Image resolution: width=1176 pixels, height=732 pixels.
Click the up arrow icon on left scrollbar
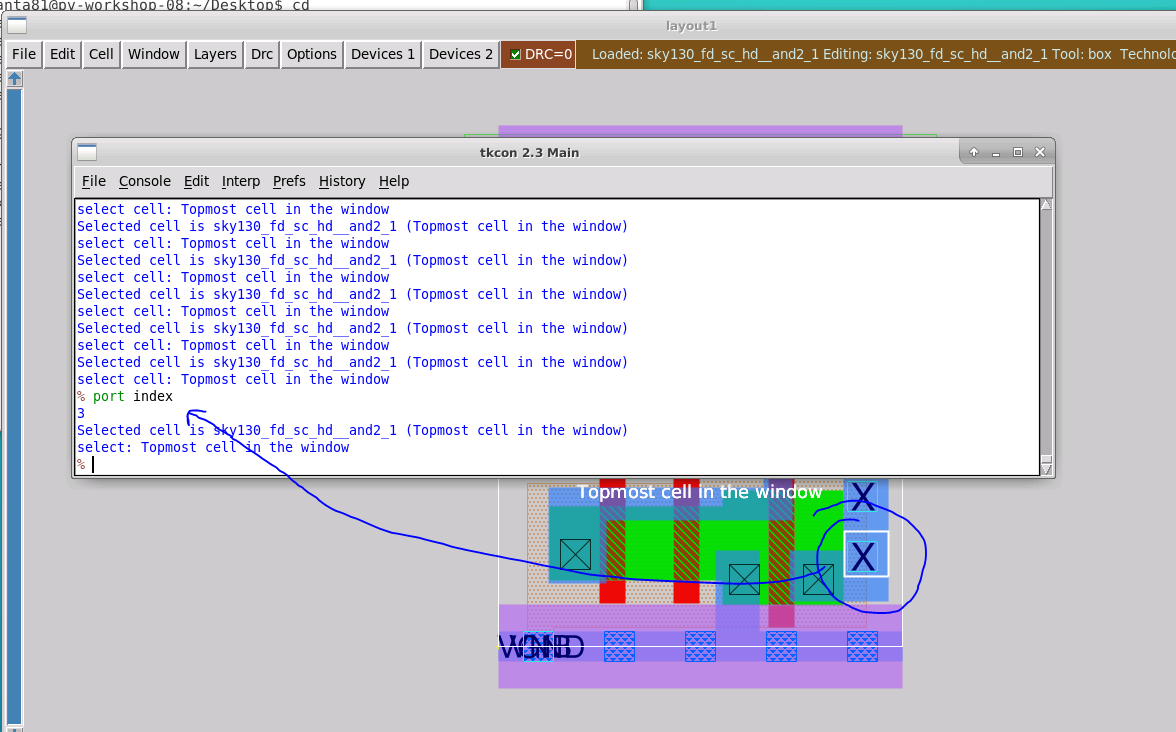pos(14,79)
